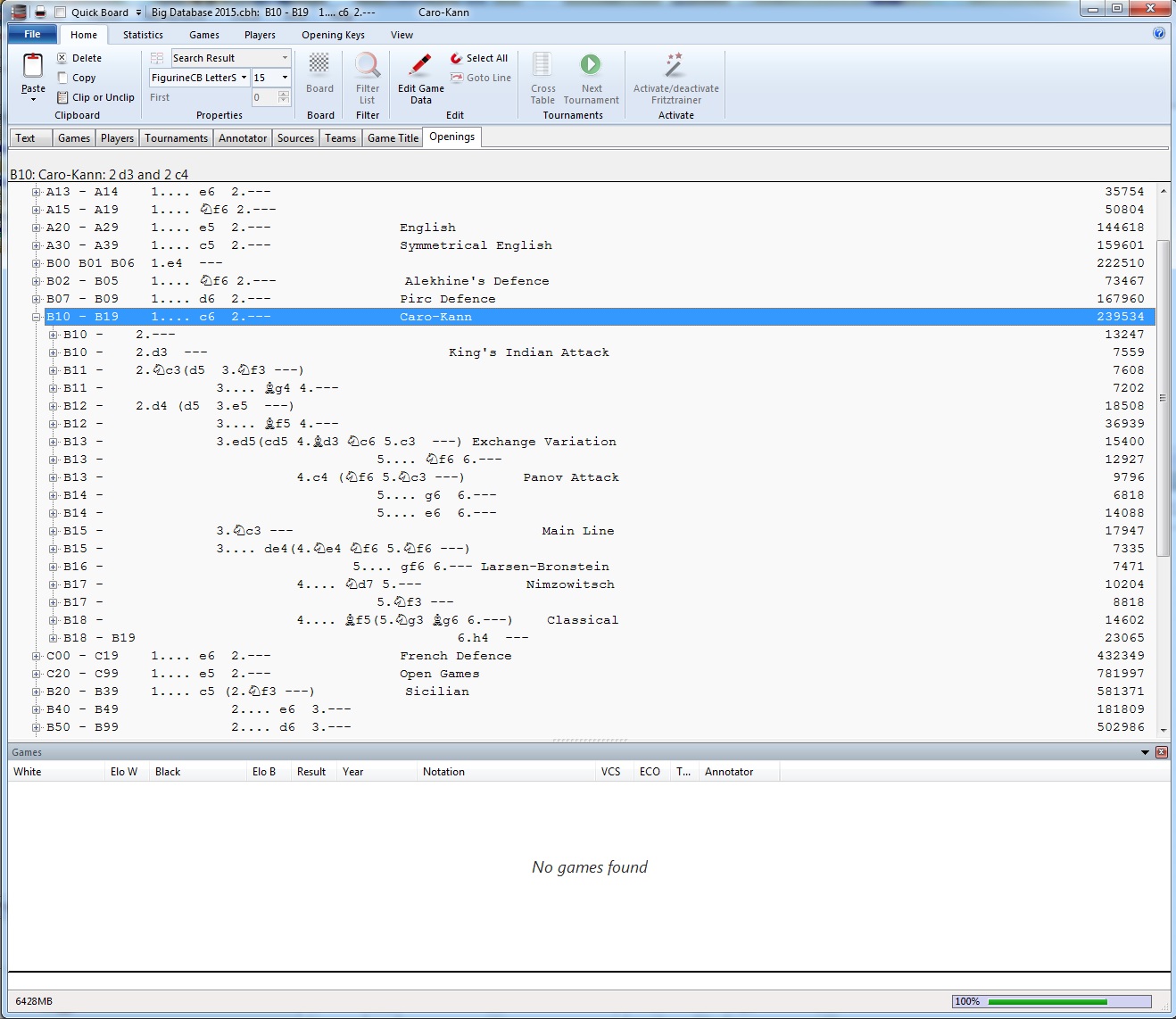The height and width of the screenshot is (1019, 1176).
Task: Open the Tournaments tab above the opening list
Action: 176,137
